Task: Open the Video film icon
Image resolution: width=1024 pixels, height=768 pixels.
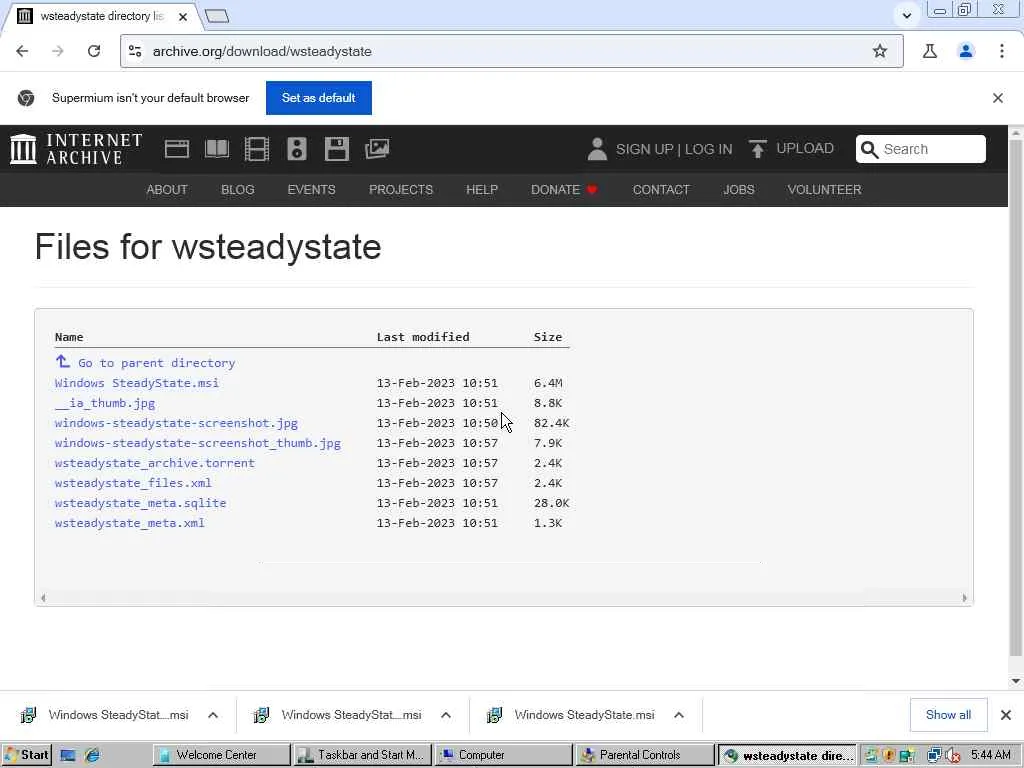Action: [257, 149]
